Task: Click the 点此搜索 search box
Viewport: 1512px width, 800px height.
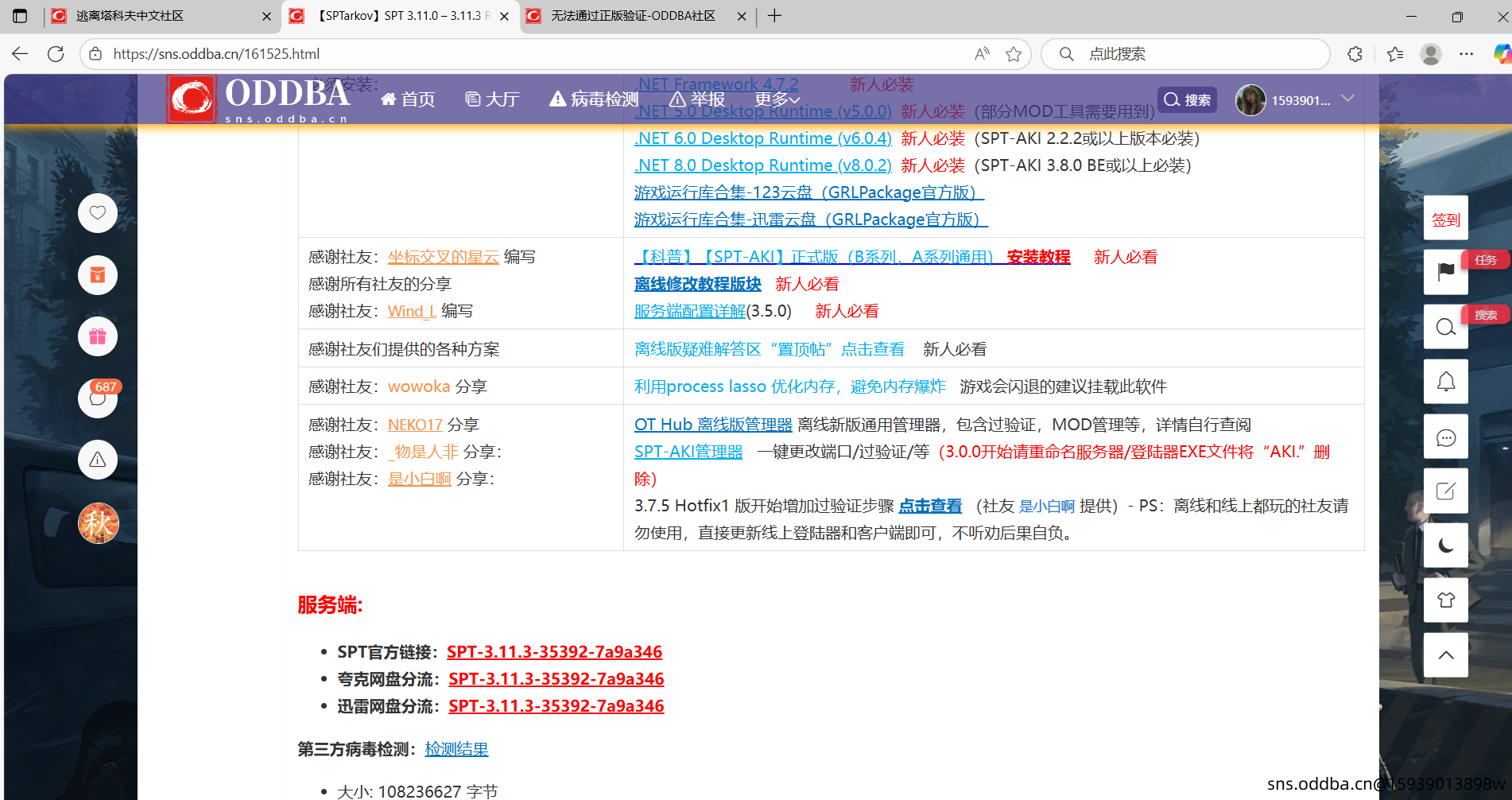Action: [x=1185, y=53]
